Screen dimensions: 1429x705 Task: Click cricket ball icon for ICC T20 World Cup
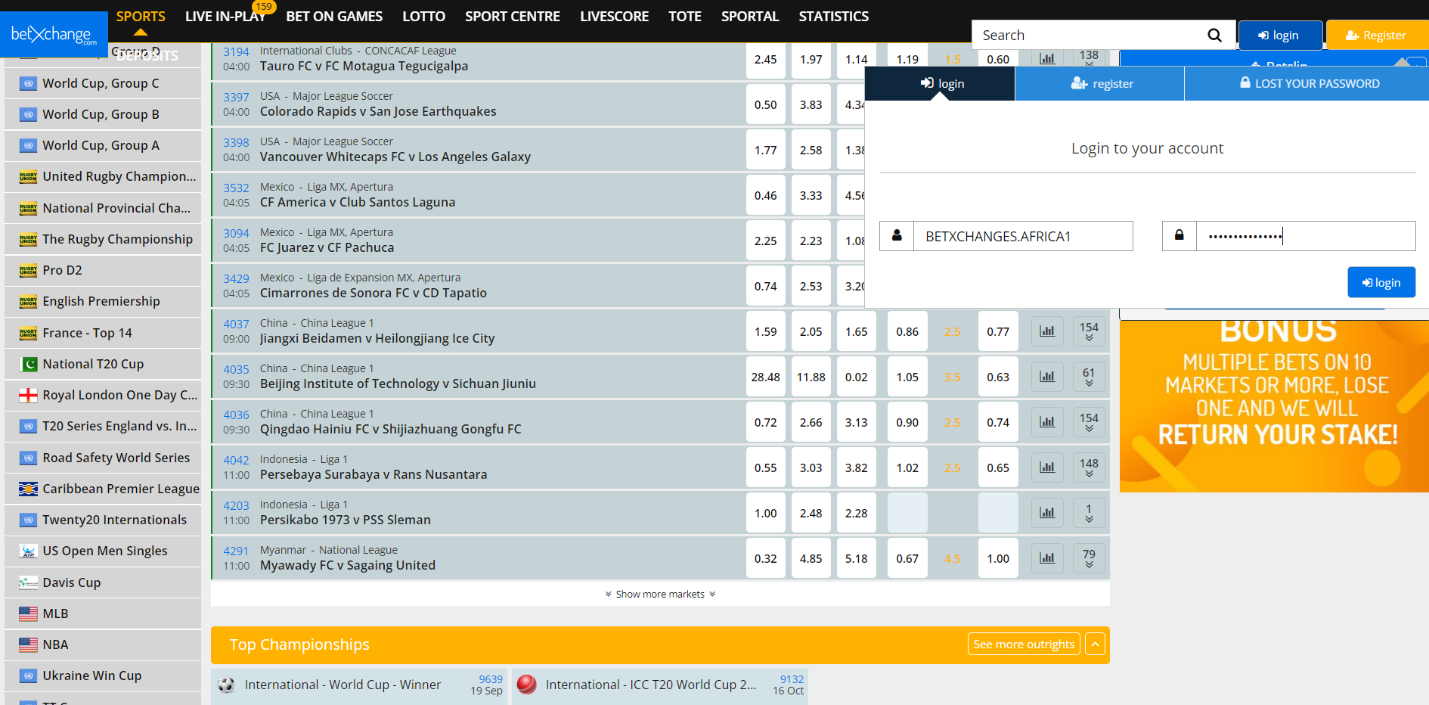coord(526,684)
